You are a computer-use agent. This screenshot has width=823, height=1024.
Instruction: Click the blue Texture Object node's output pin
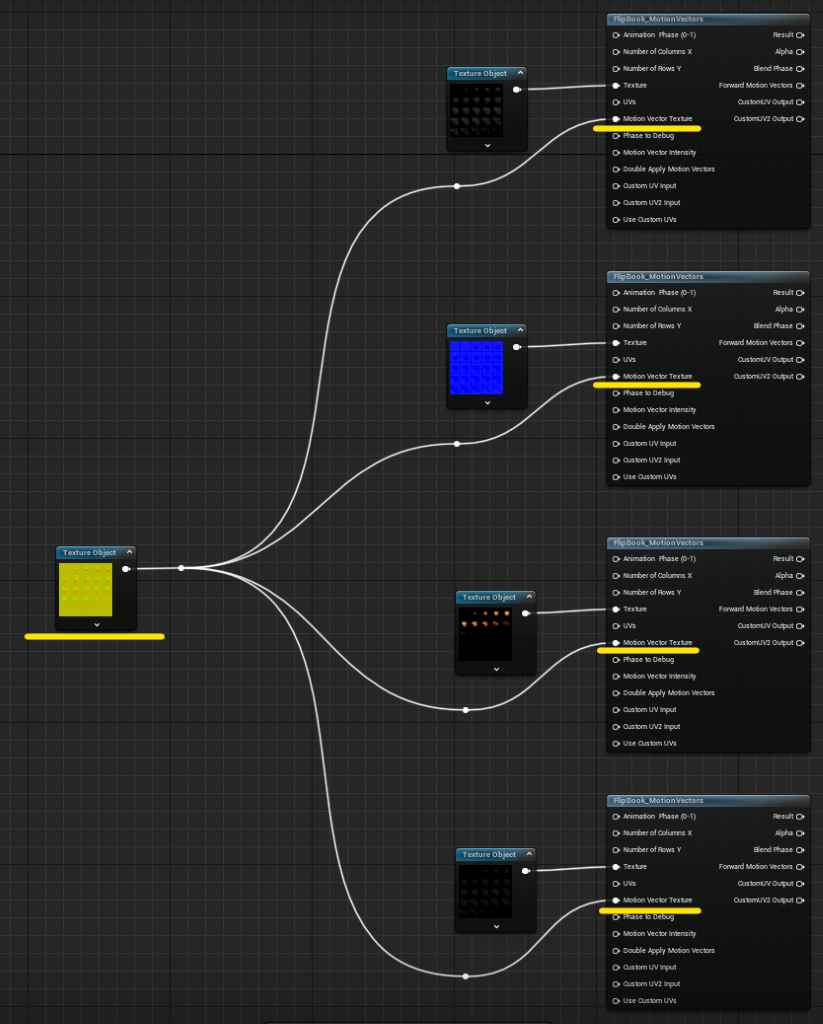[517, 347]
